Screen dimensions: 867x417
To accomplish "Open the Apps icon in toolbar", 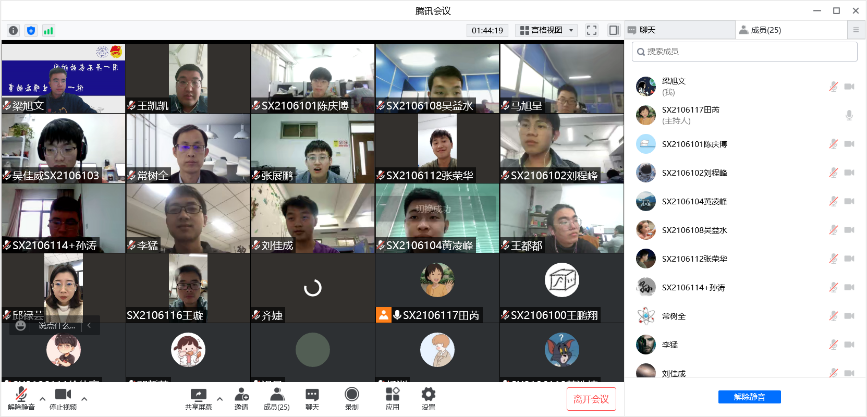I will pyautogui.click(x=393, y=396).
